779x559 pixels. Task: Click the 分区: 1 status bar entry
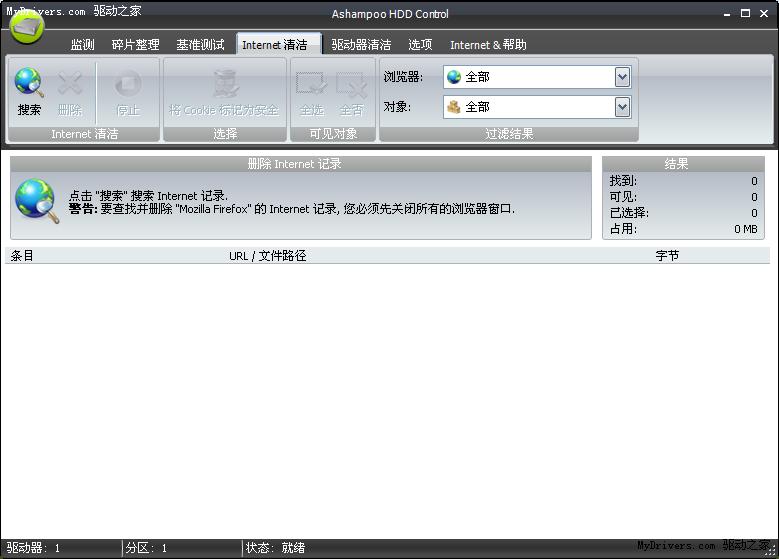(x=146, y=548)
